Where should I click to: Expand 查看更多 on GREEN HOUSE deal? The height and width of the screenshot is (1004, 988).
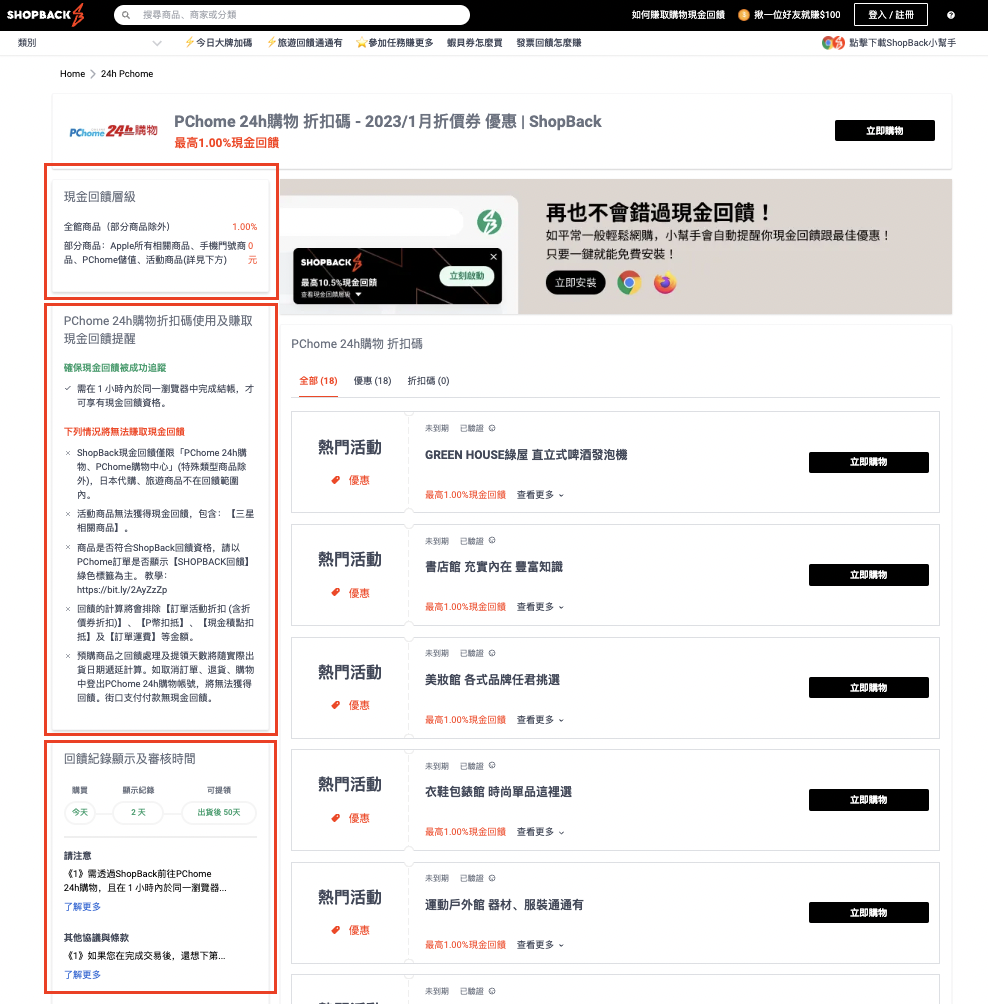(x=540, y=495)
